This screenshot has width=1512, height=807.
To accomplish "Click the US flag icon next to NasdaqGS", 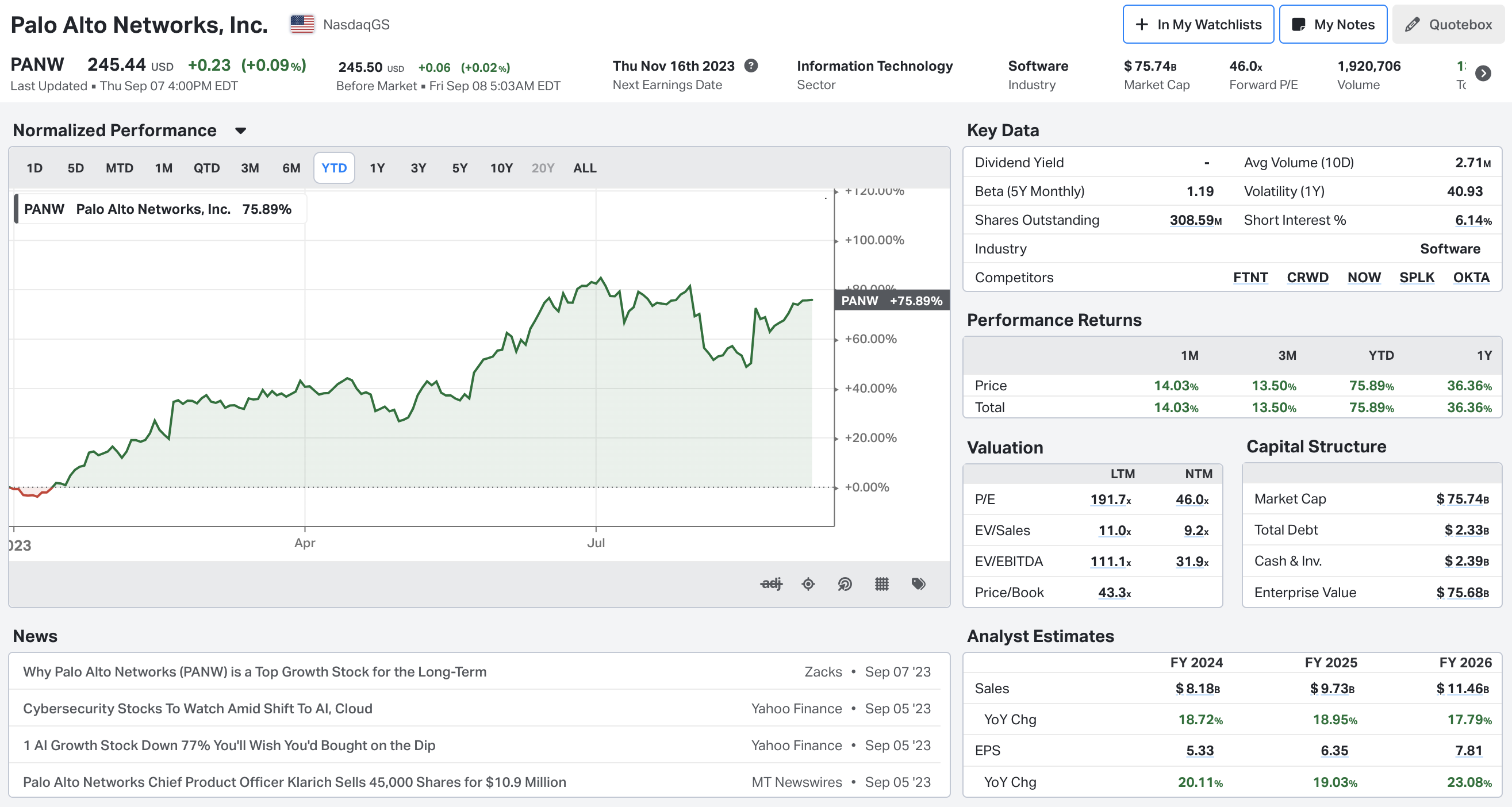I will click(x=302, y=24).
